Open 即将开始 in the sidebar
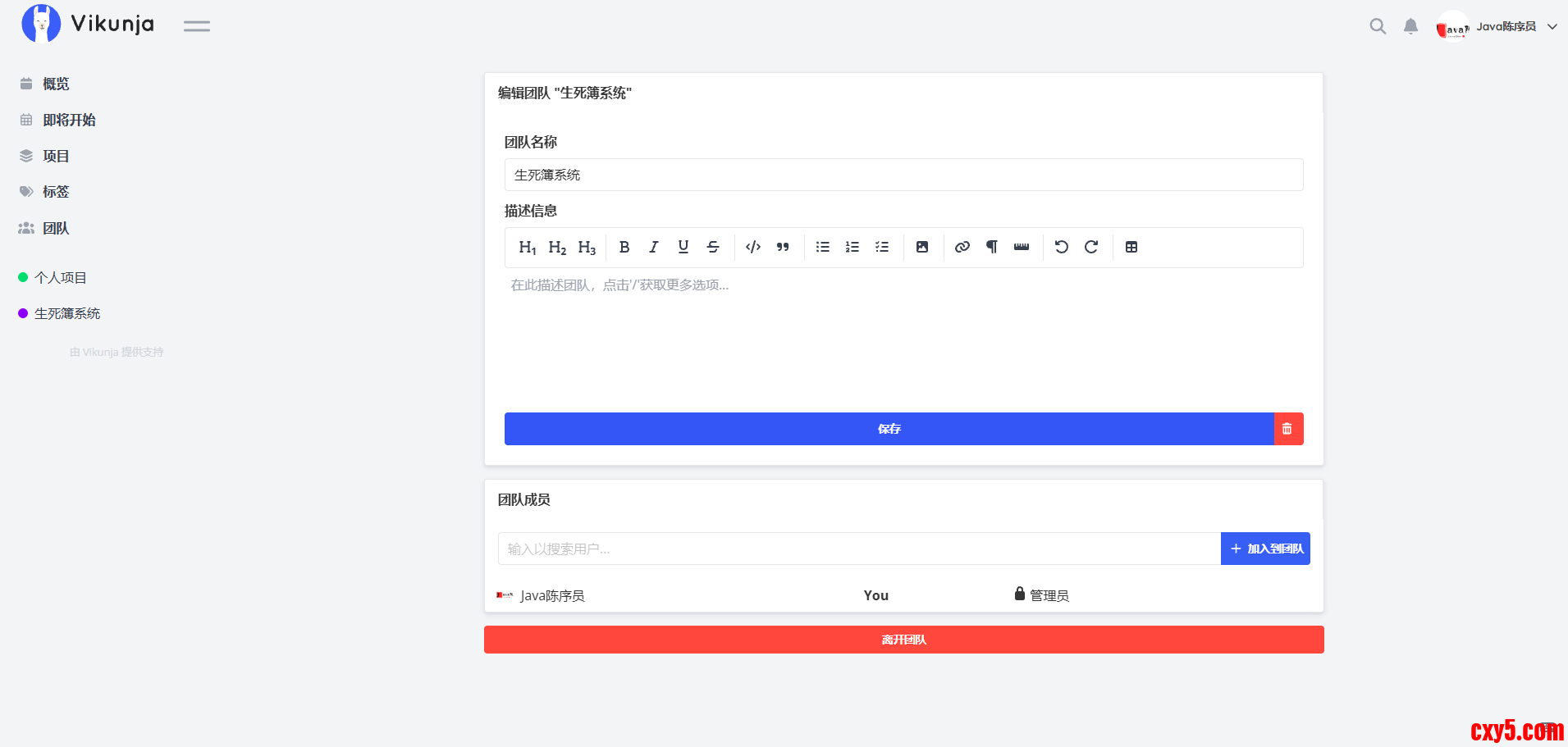This screenshot has height=747, width=1568. point(69,120)
